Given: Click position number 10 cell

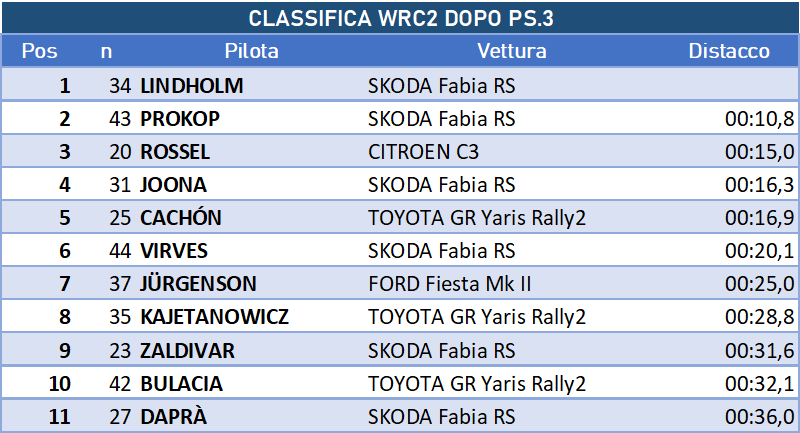Looking at the screenshot, I should (x=60, y=384).
